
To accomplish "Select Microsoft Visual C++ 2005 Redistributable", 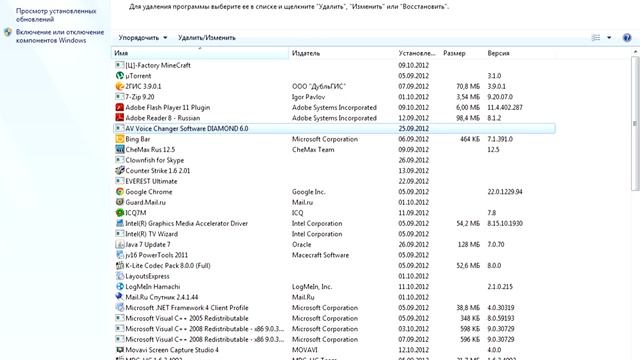I will click(x=334, y=318).
